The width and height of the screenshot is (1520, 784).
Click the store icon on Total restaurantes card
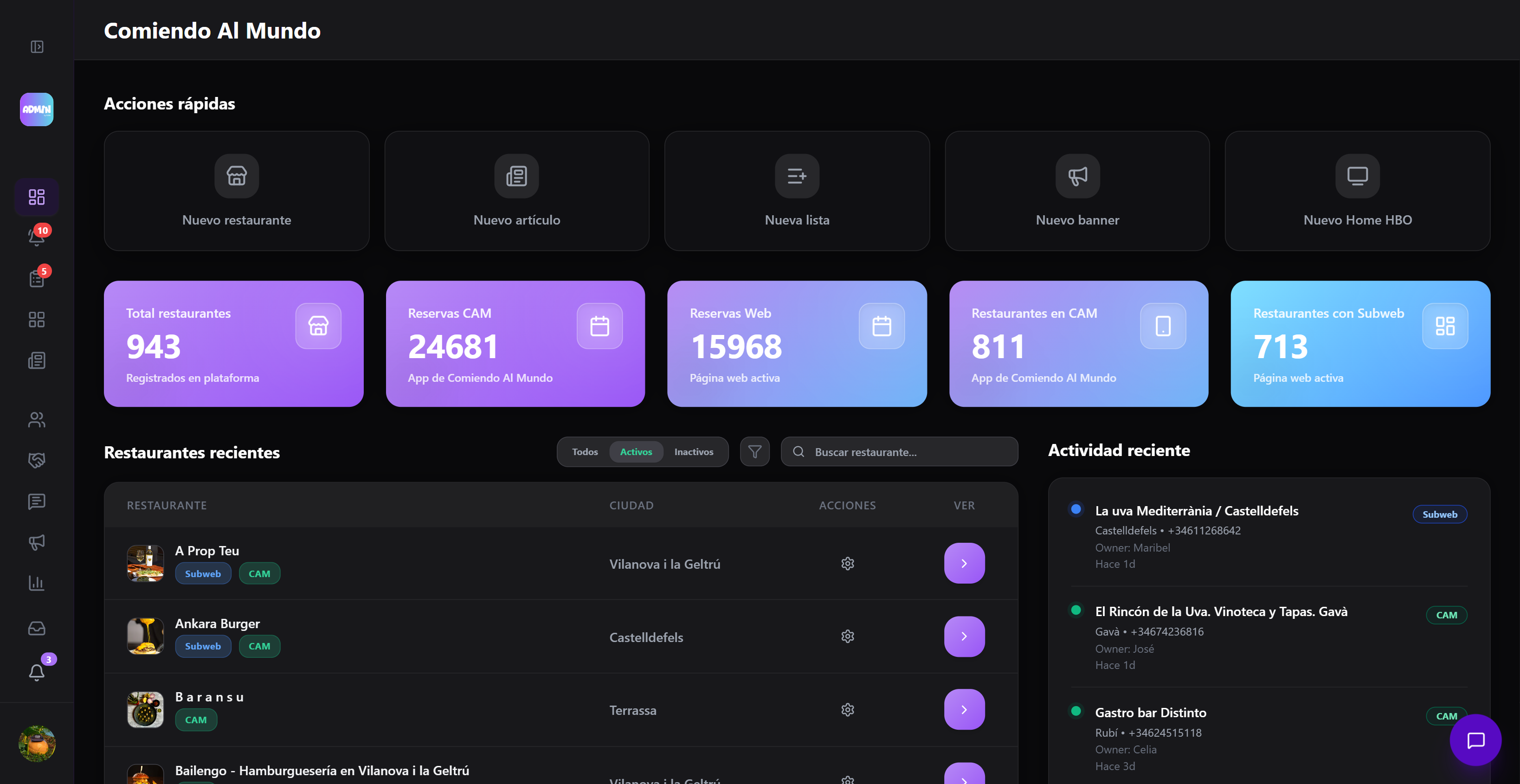(x=319, y=326)
